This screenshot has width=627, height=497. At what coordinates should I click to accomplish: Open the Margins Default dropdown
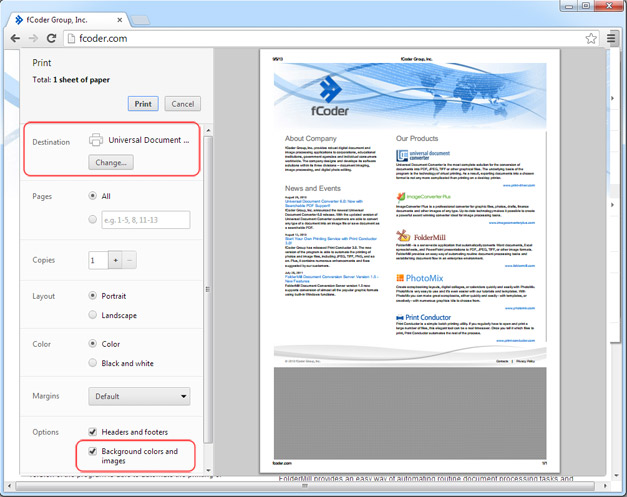tap(139, 396)
